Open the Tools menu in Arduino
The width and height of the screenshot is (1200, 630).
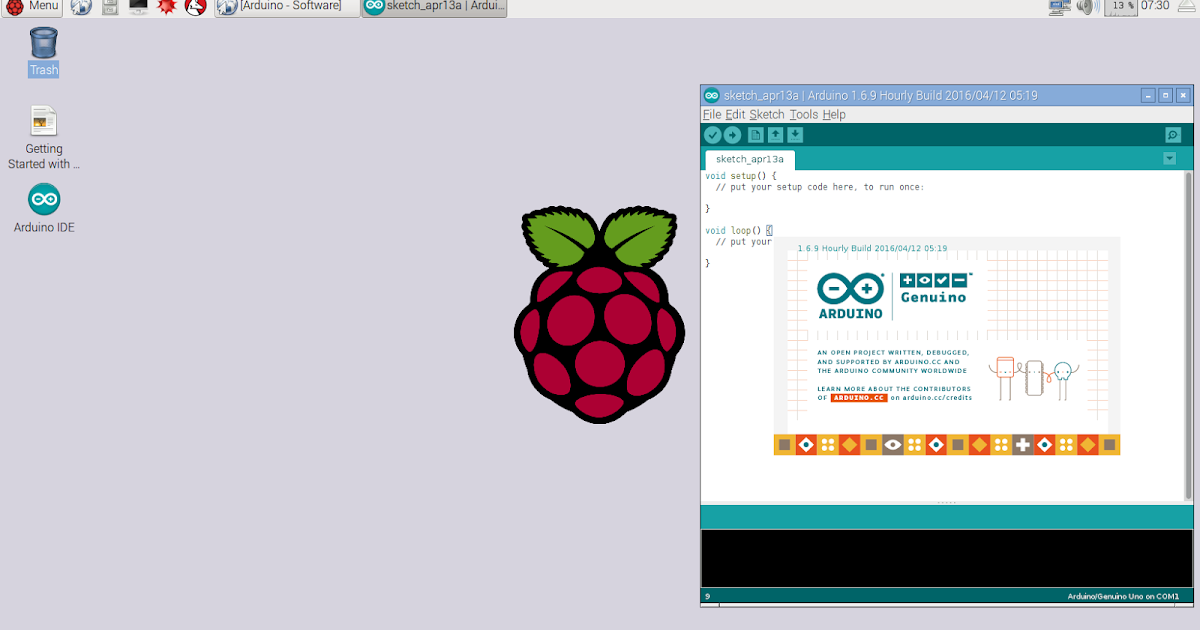coord(804,115)
